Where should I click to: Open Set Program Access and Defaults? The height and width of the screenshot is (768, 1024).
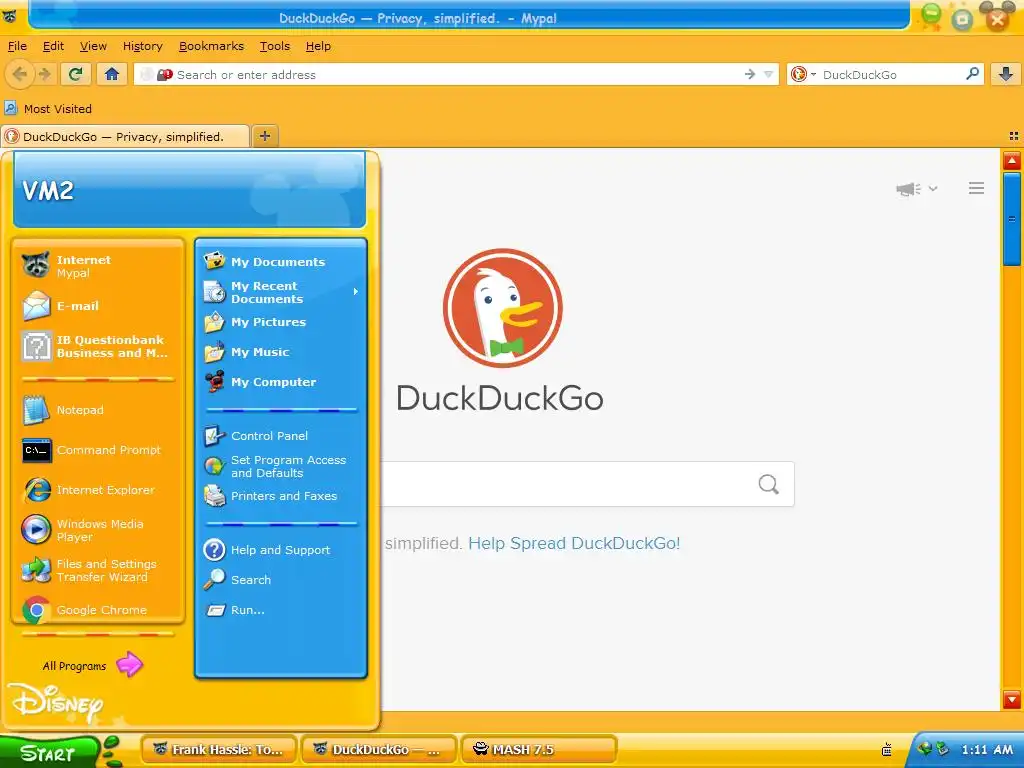point(281,466)
